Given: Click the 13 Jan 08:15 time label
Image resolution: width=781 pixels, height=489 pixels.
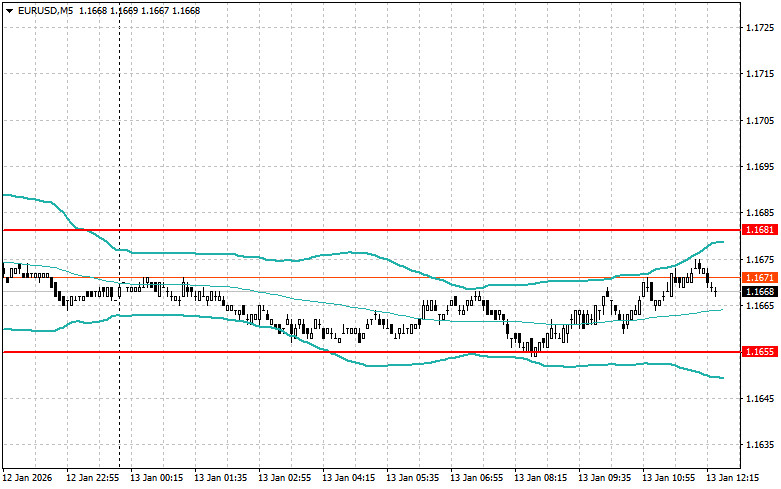Looking at the screenshot, I should (x=540, y=478).
